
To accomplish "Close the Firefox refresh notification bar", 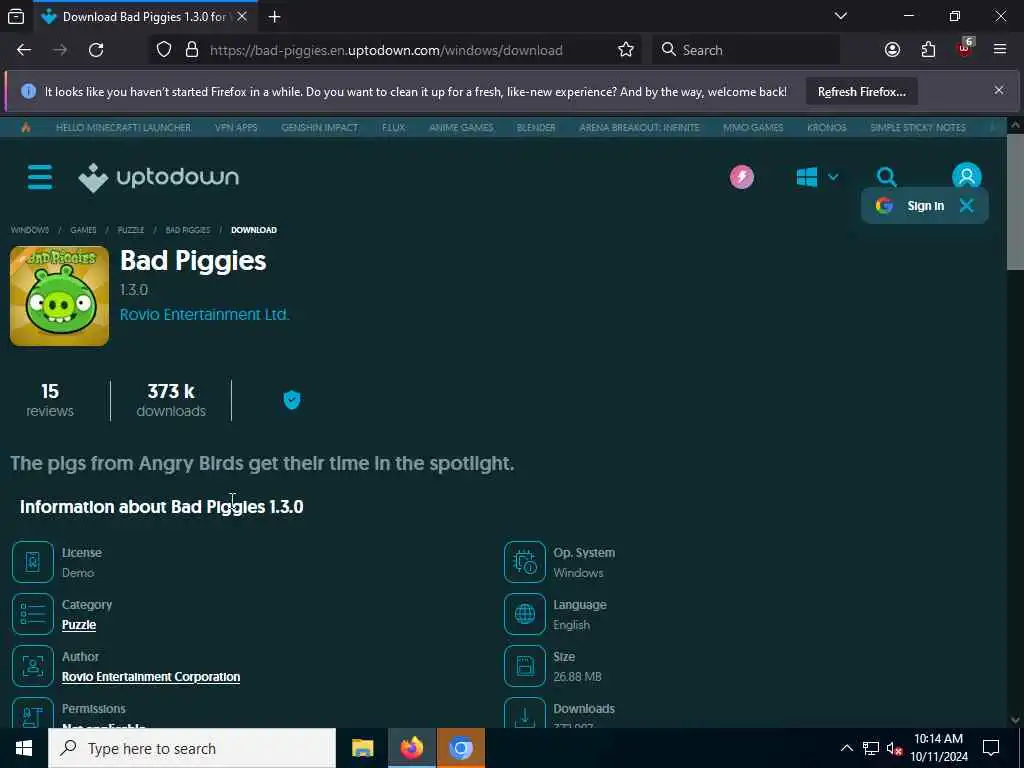I will (999, 90).
